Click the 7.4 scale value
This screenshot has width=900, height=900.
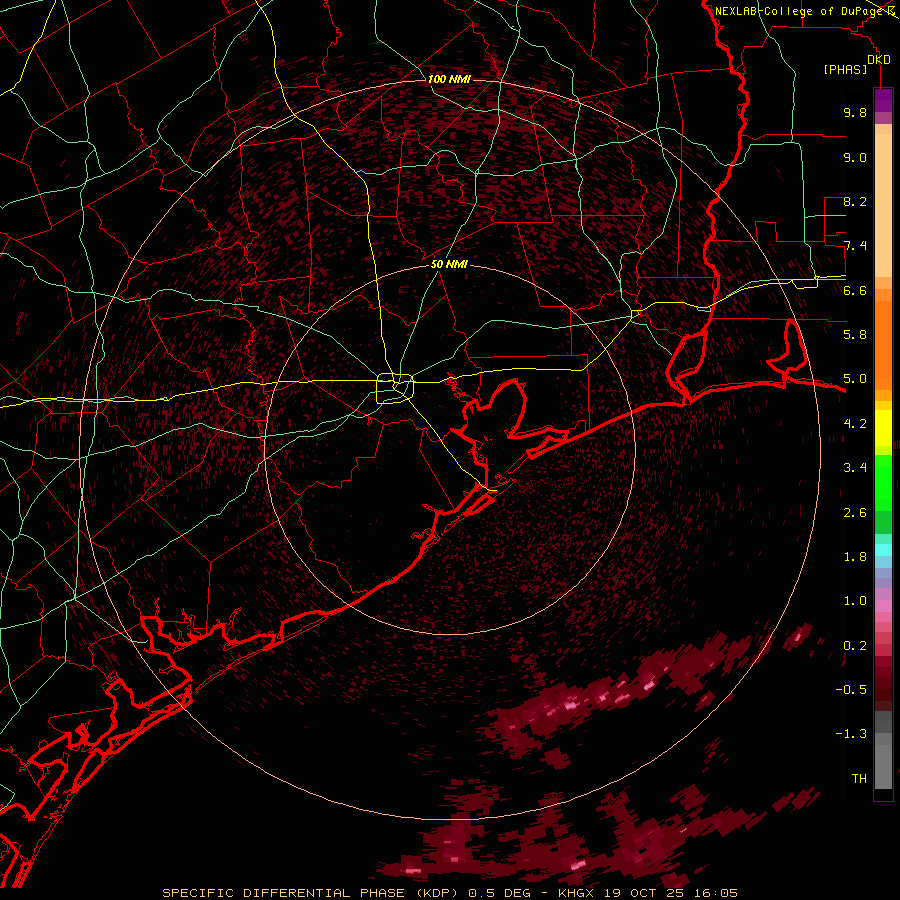[855, 246]
